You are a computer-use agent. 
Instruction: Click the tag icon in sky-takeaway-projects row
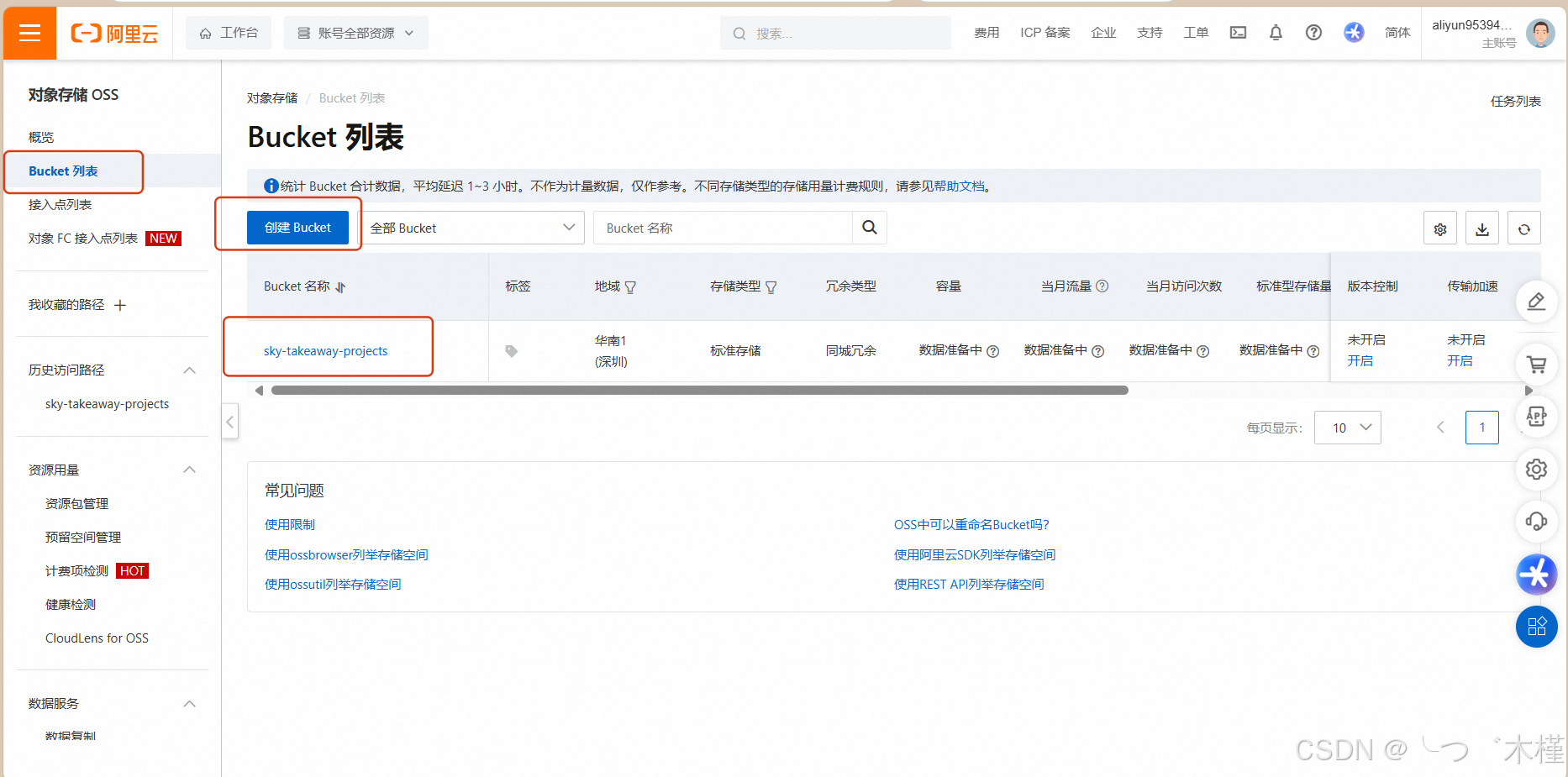pyautogui.click(x=511, y=351)
